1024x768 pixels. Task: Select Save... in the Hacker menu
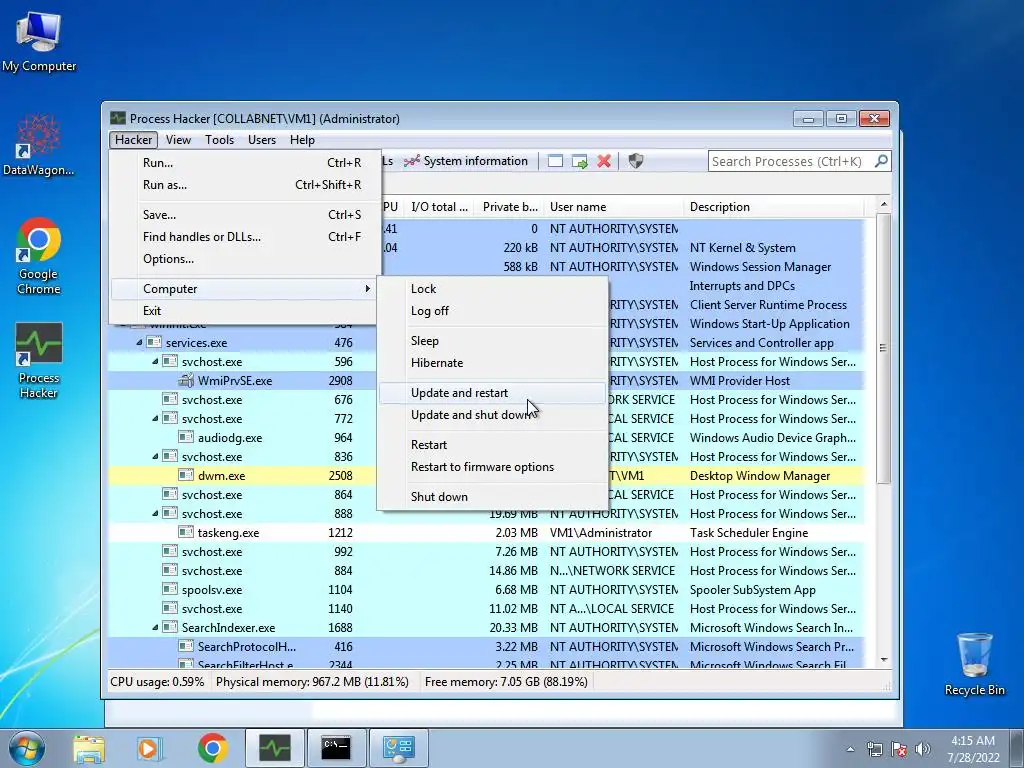(245, 215)
